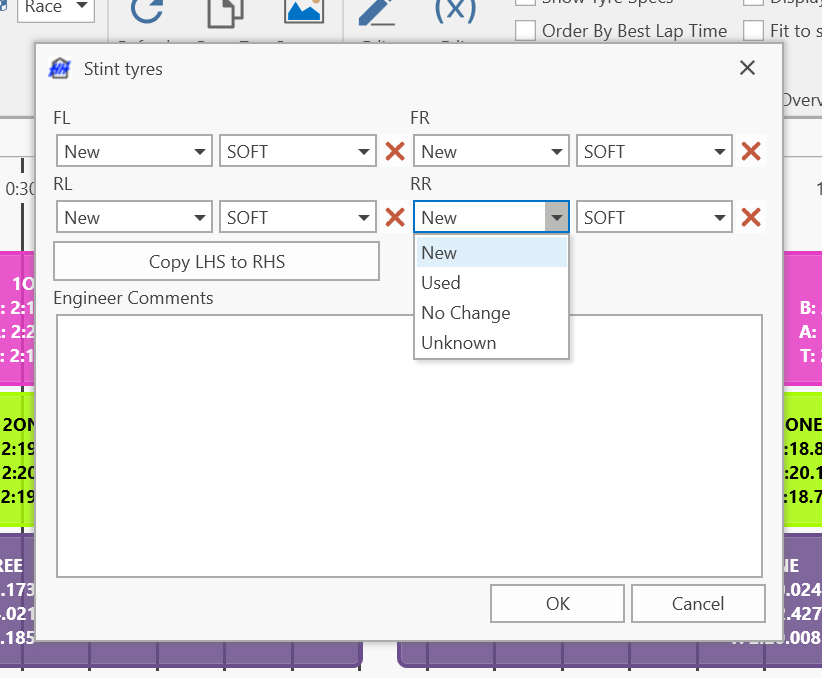822x678 pixels.
Task: Click the (x) variable icon in the toolbar
Action: coord(454,10)
